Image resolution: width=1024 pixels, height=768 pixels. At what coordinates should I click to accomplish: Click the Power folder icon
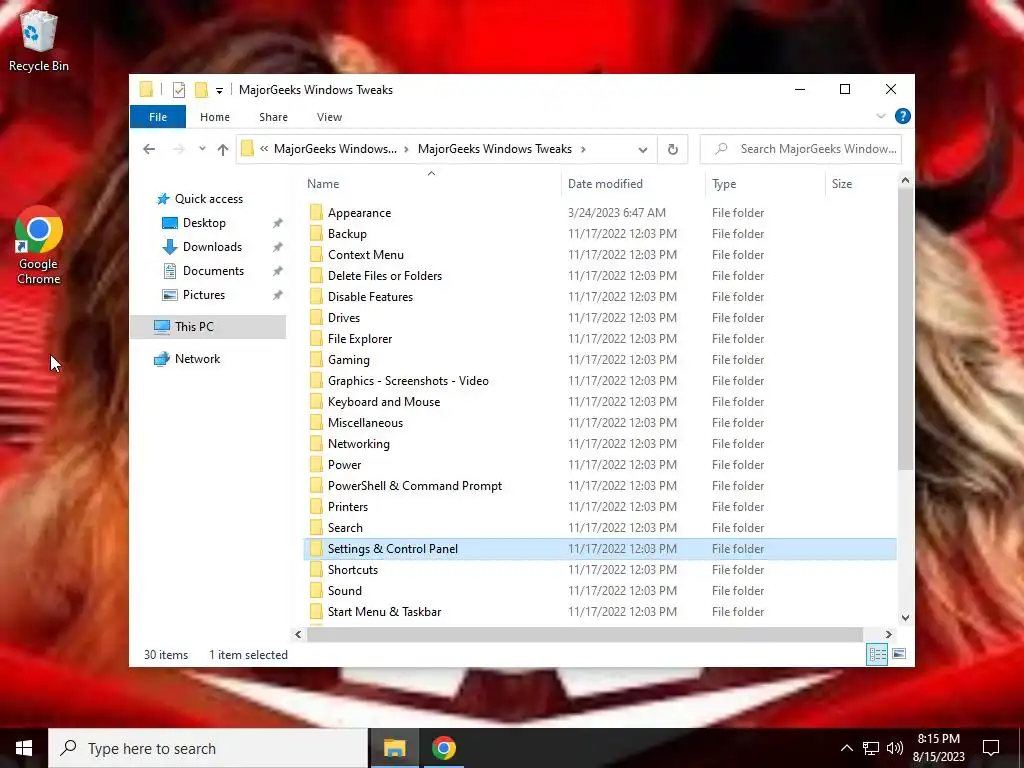(316, 464)
